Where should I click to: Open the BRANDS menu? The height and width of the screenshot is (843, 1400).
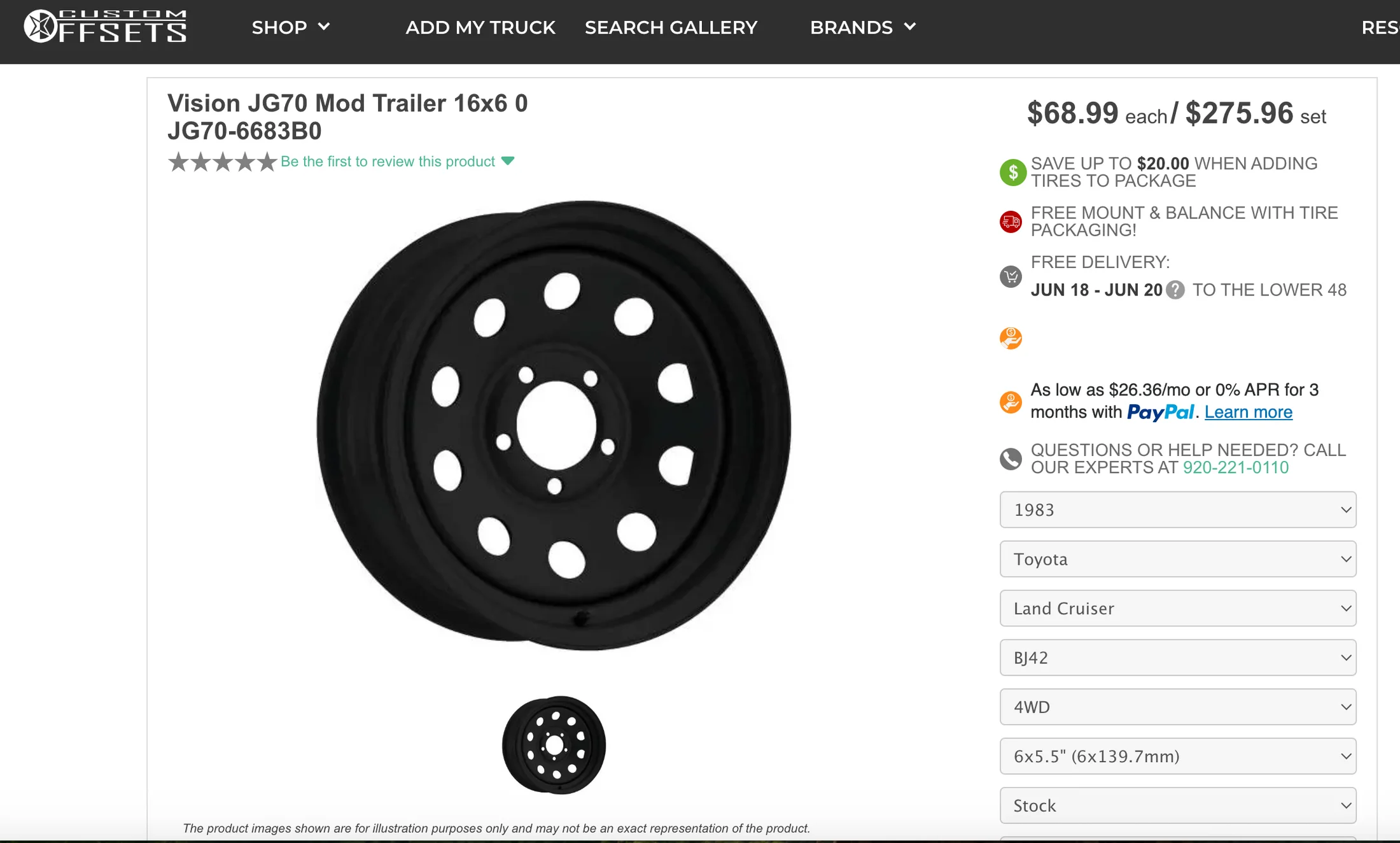coord(862,27)
